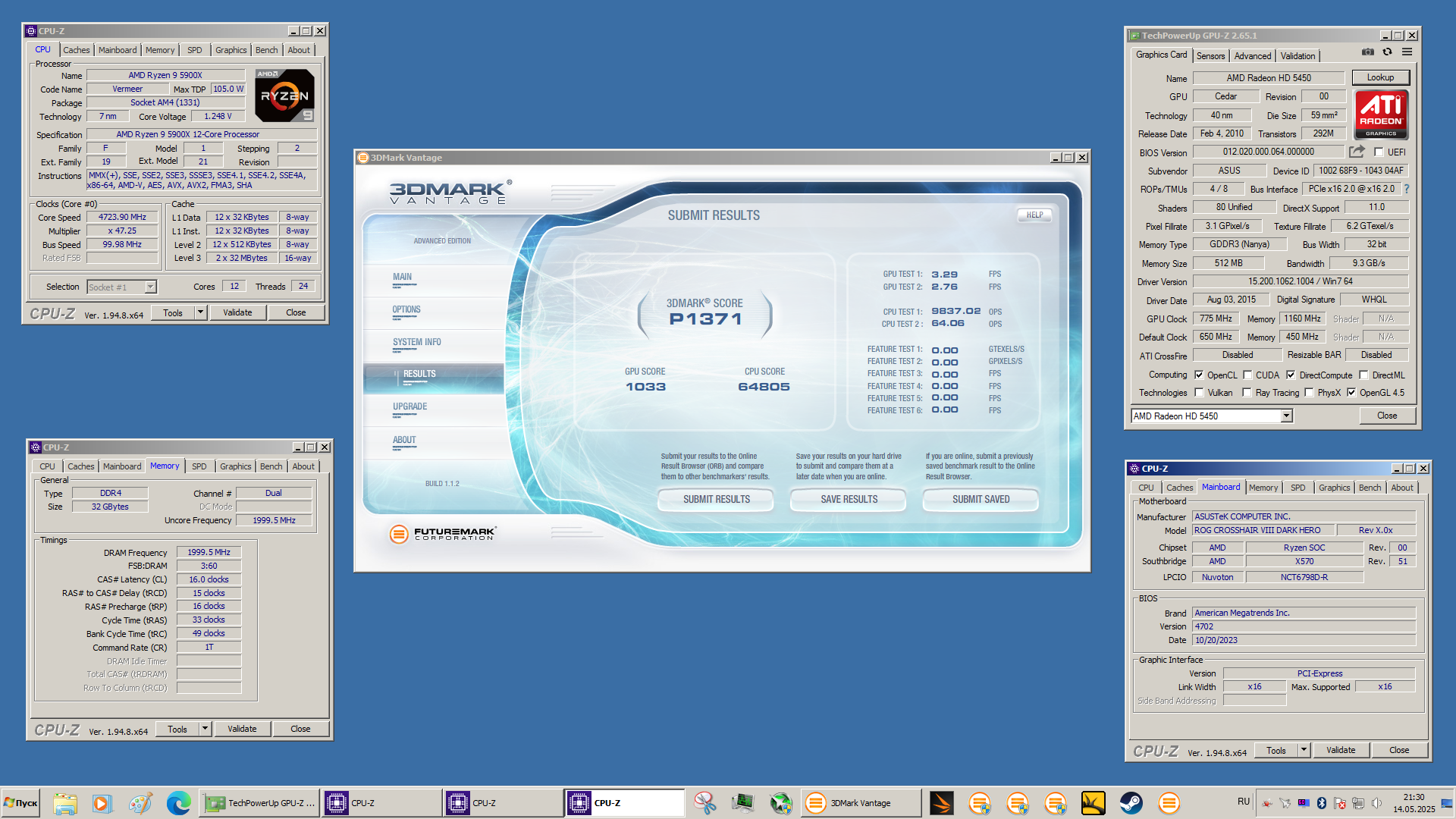Image resolution: width=1456 pixels, height=819 pixels.
Task: Click the Submit Results button
Action: pos(716,499)
